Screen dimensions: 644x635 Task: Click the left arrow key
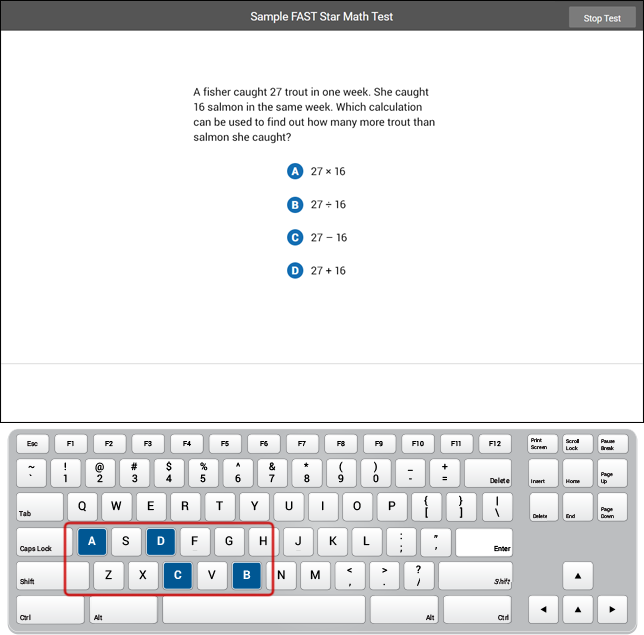pos(543,608)
